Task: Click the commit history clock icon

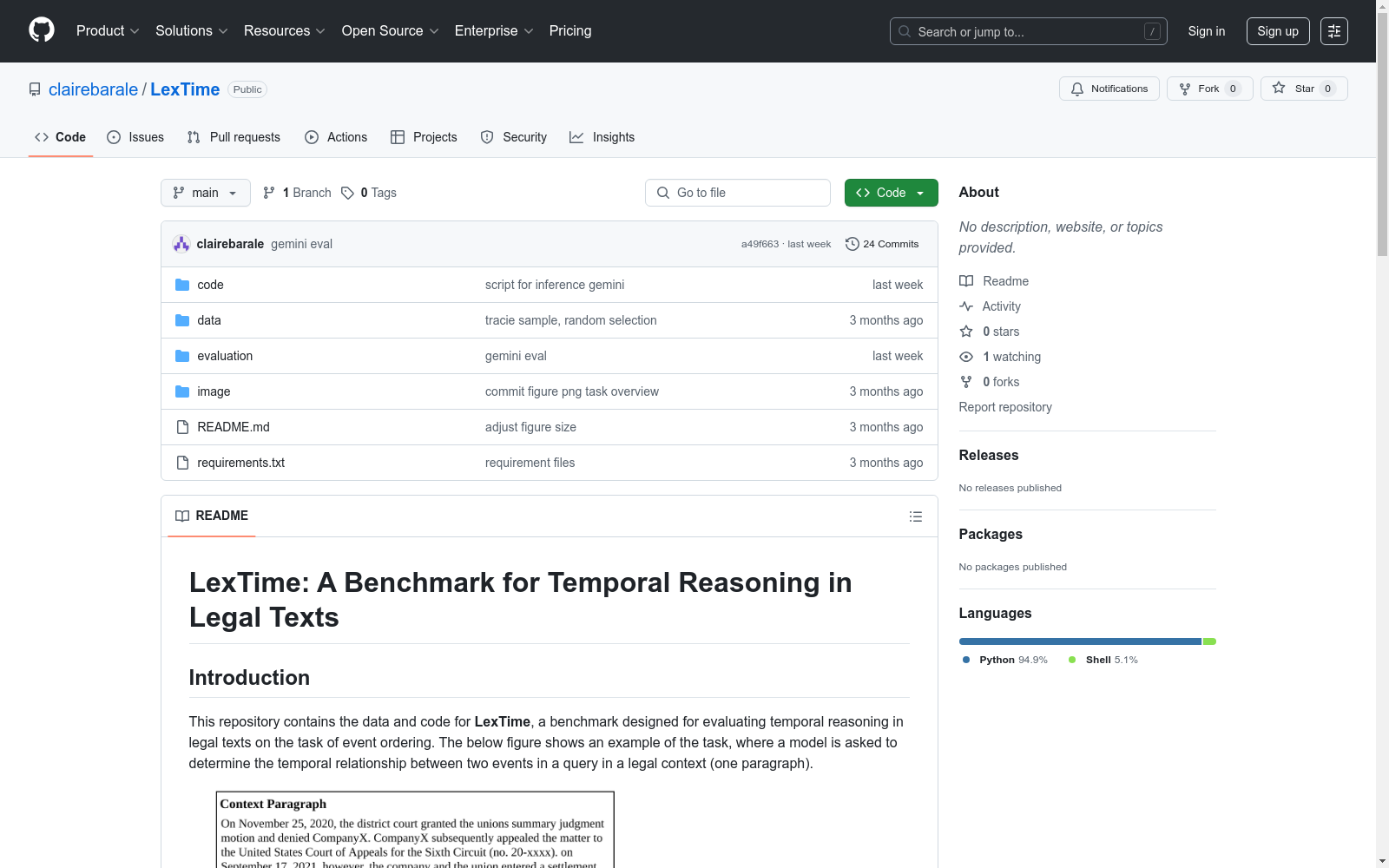Action: 852,244
